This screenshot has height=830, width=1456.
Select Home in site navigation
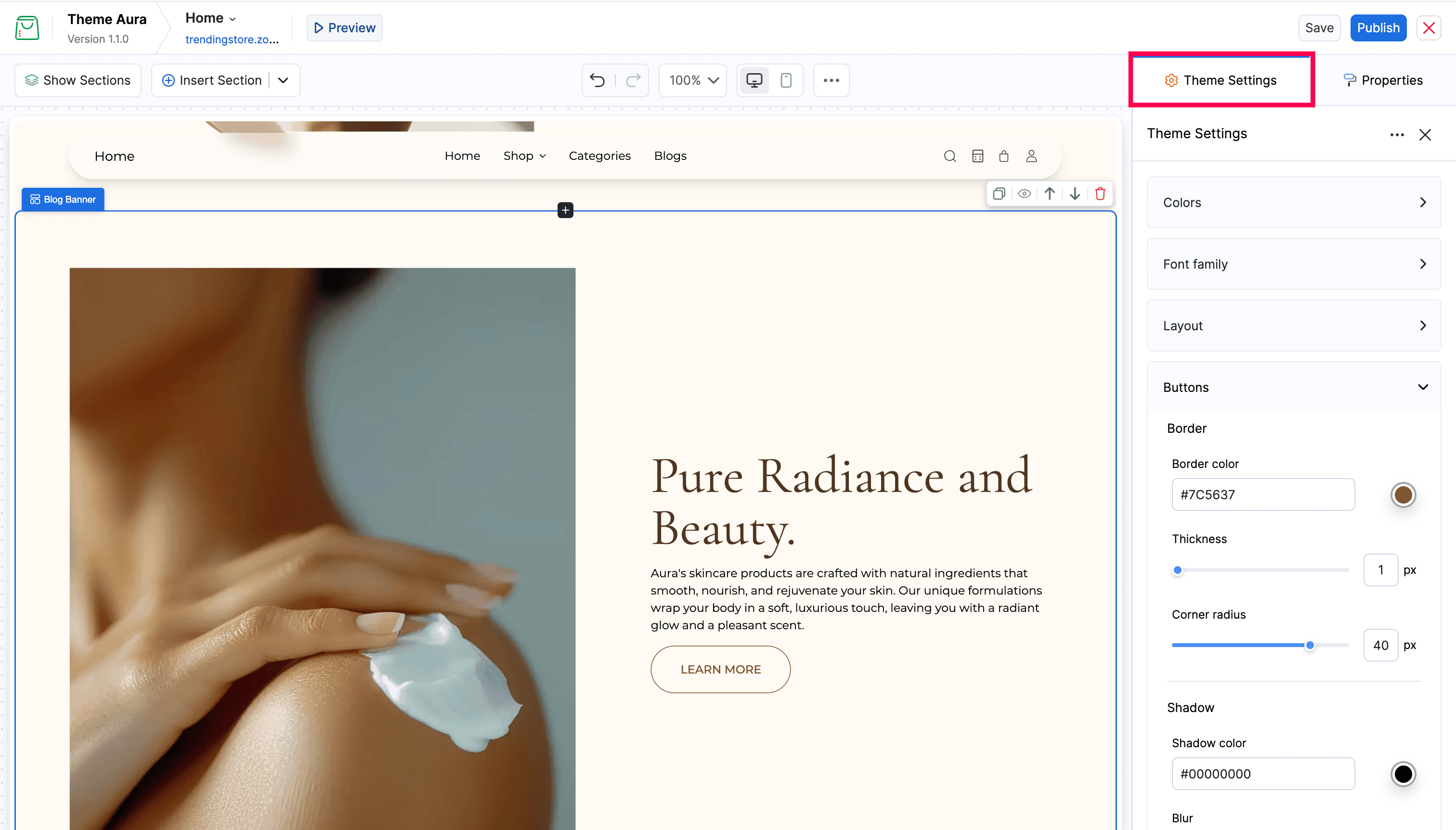coord(462,156)
